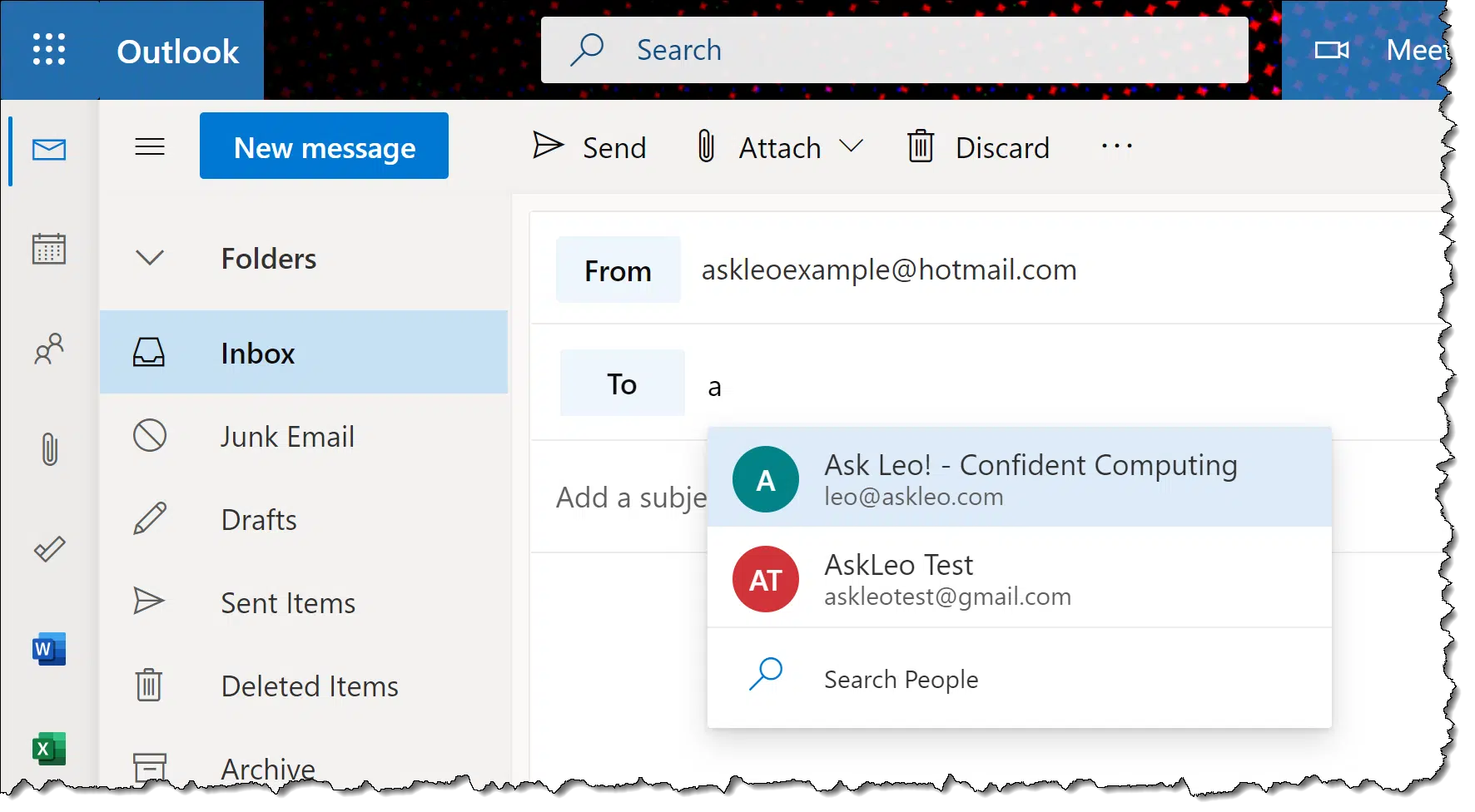Click askleotest@gmail.com address text

point(947,597)
